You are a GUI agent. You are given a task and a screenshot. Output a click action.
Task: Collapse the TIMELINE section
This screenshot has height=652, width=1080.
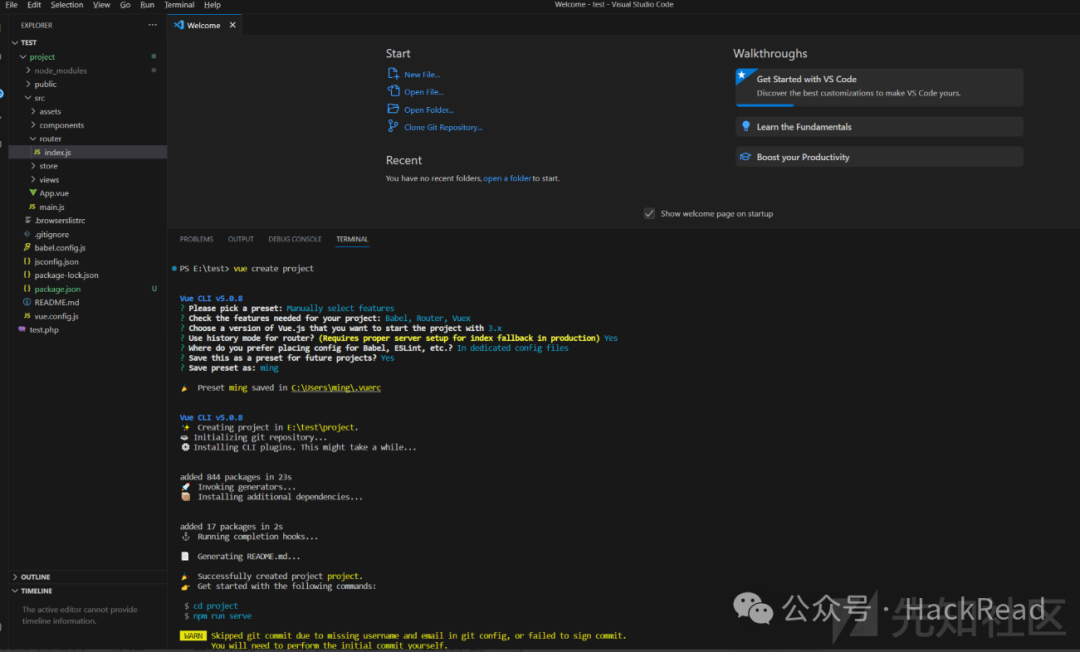pyautogui.click(x=14, y=591)
